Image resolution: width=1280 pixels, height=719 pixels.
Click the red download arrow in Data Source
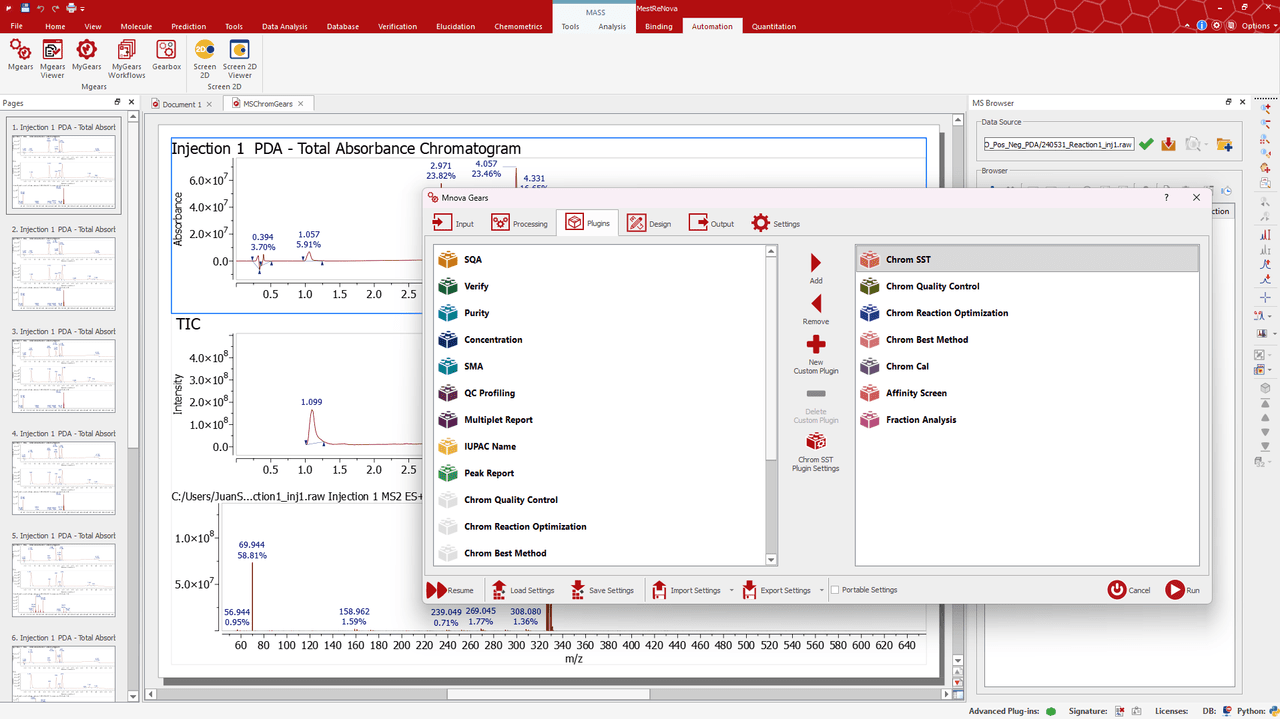(x=1168, y=144)
